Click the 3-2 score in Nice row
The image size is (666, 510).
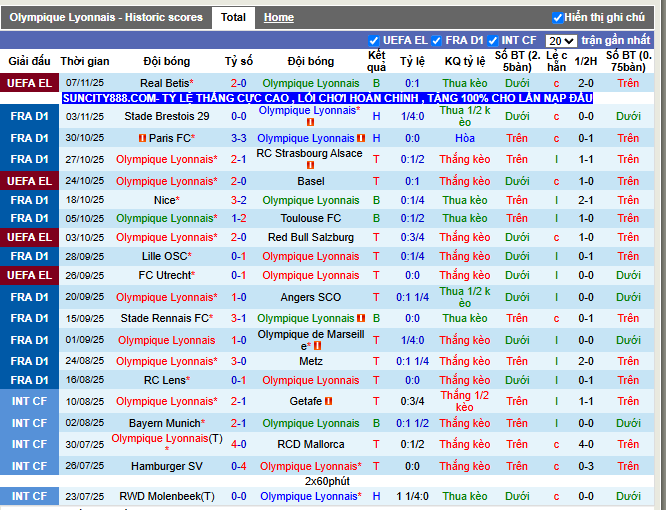[239, 200]
